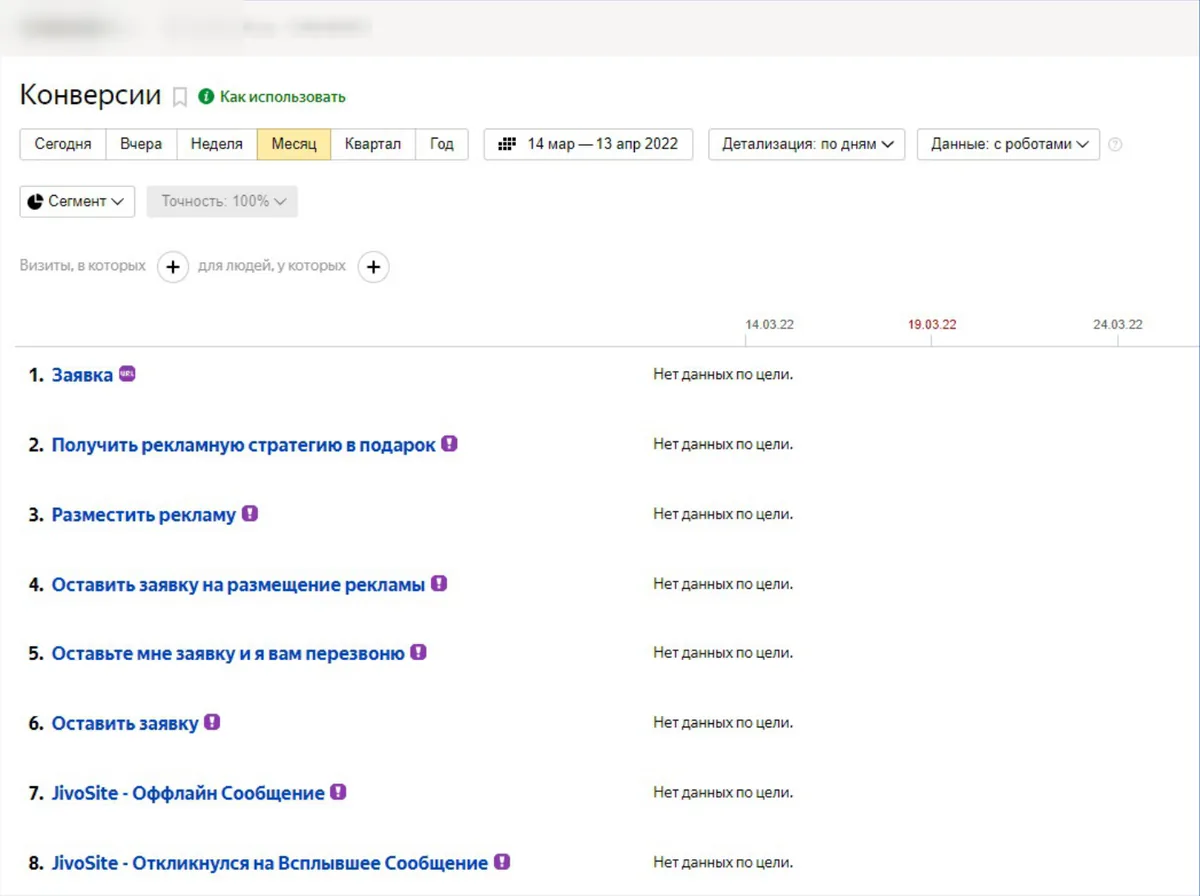The image size is (1200, 896).
Task: Select the Сегодня period tab
Action: pos(63,144)
